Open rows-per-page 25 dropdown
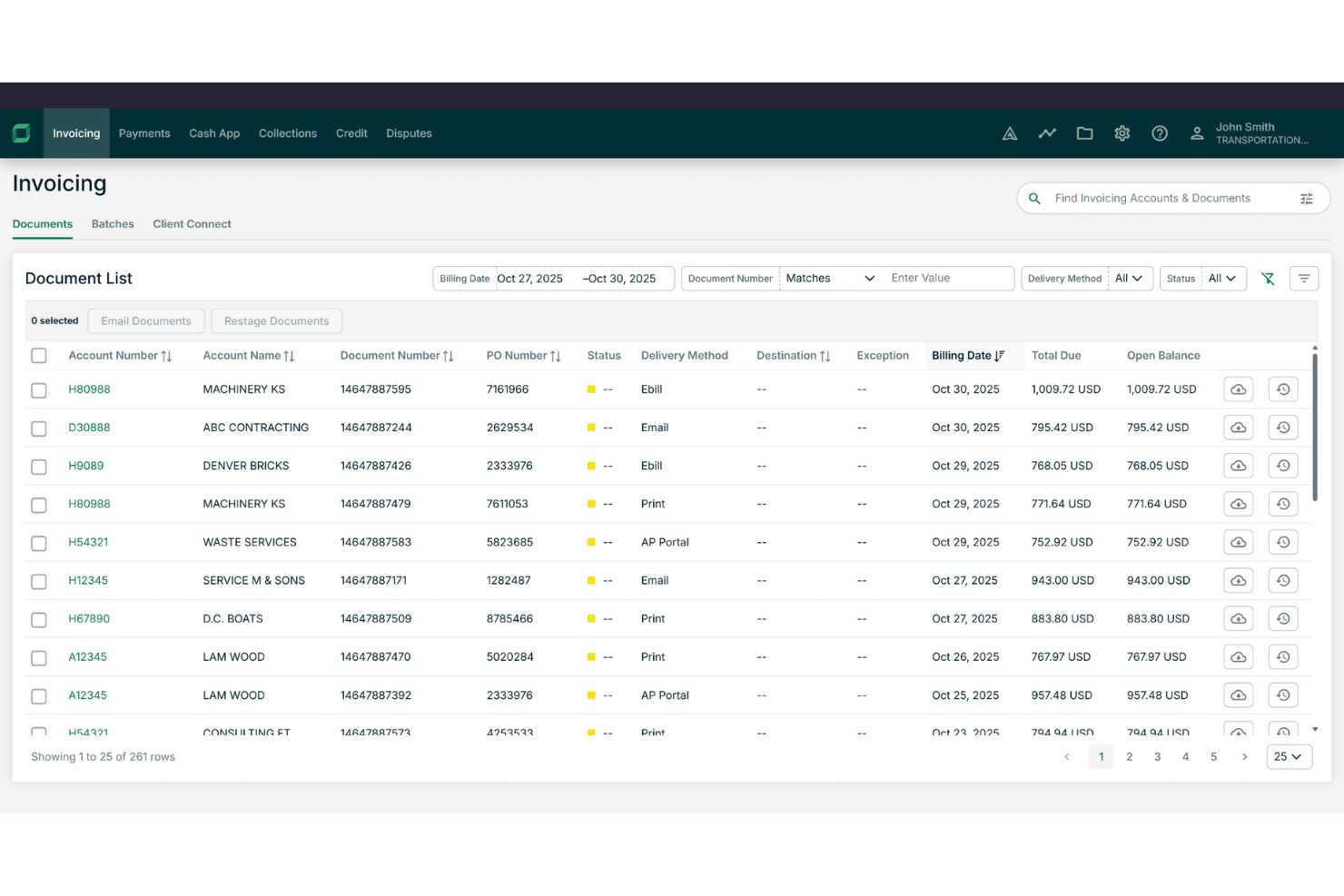1344x896 pixels. pos(1289,756)
